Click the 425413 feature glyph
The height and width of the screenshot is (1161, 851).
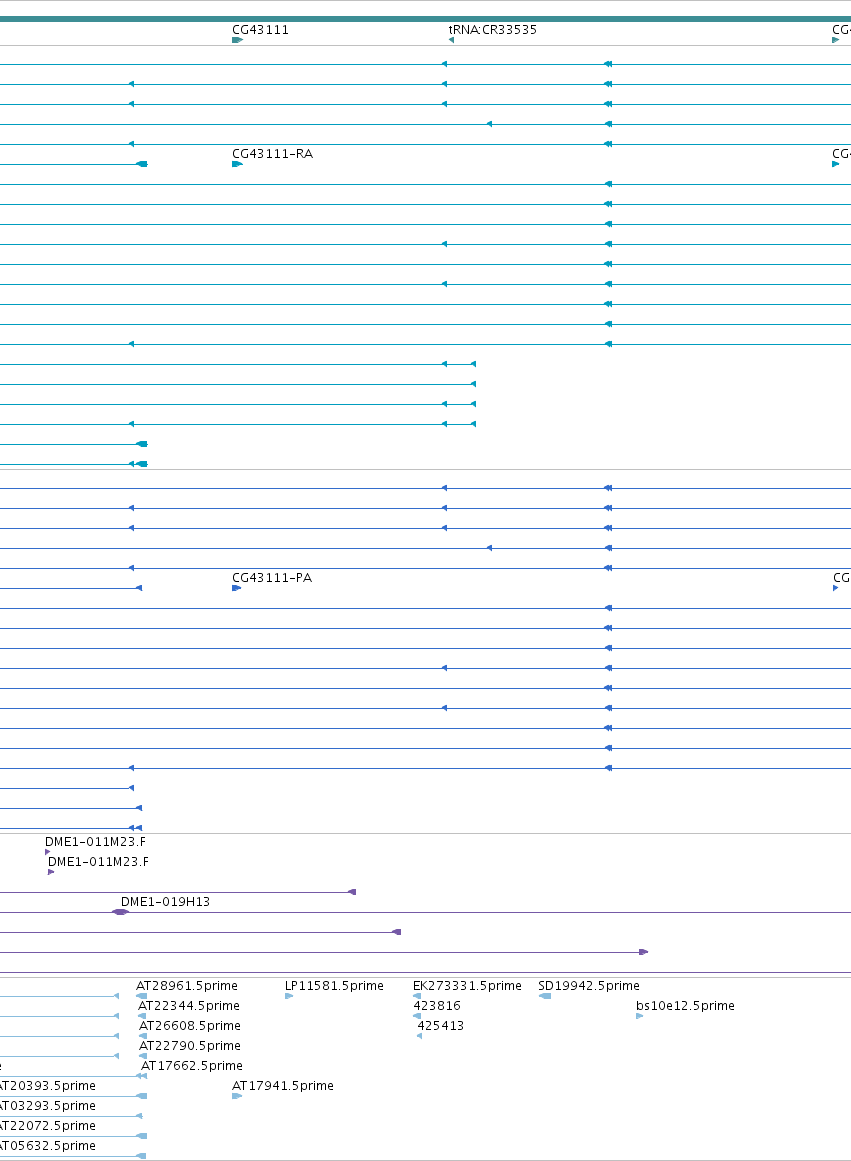click(419, 1037)
